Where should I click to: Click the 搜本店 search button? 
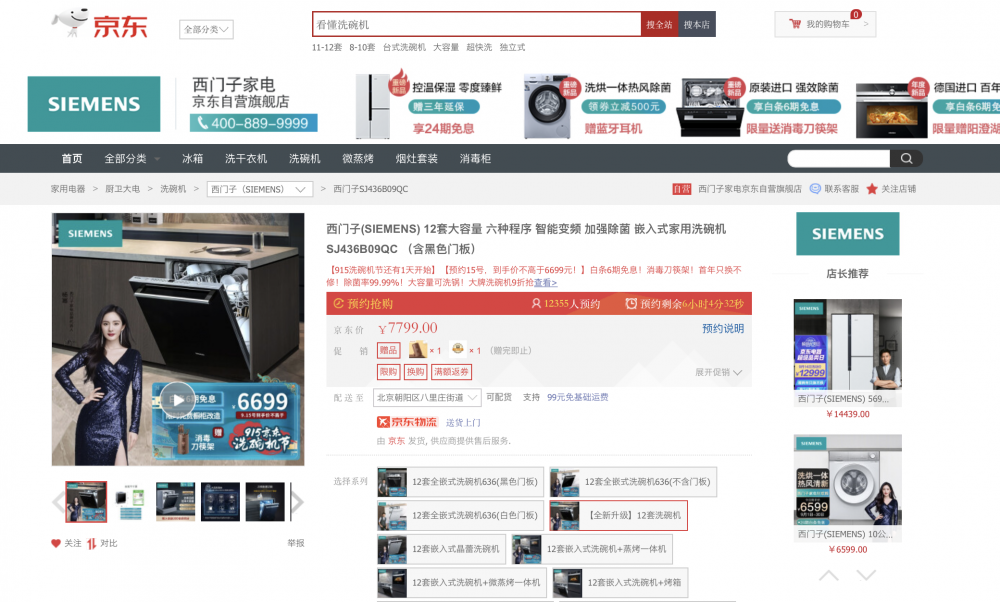tap(696, 24)
